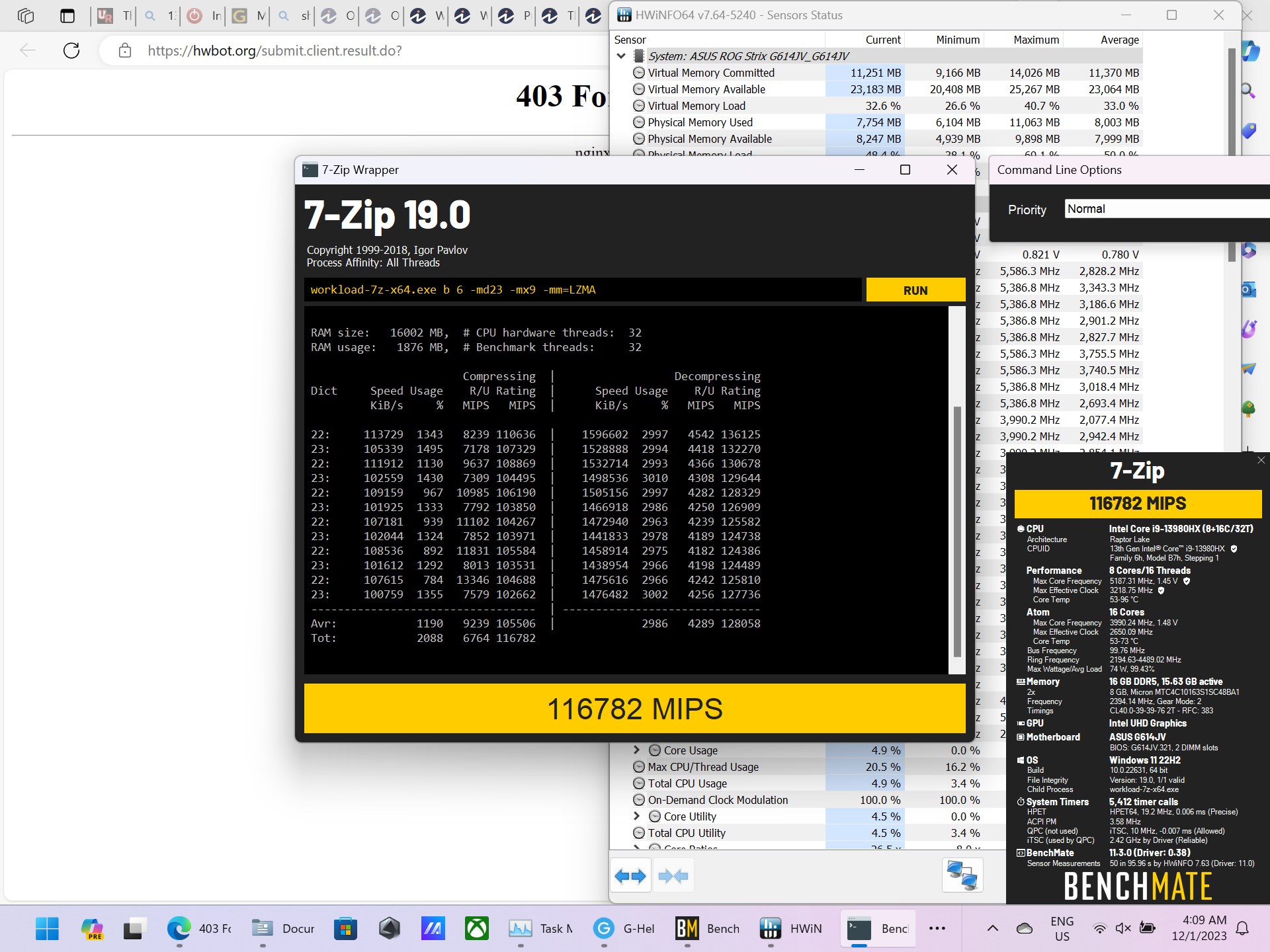Open the Edge sidebar Outlook icon
Viewport: 1270px width, 952px height.
pos(1248,290)
